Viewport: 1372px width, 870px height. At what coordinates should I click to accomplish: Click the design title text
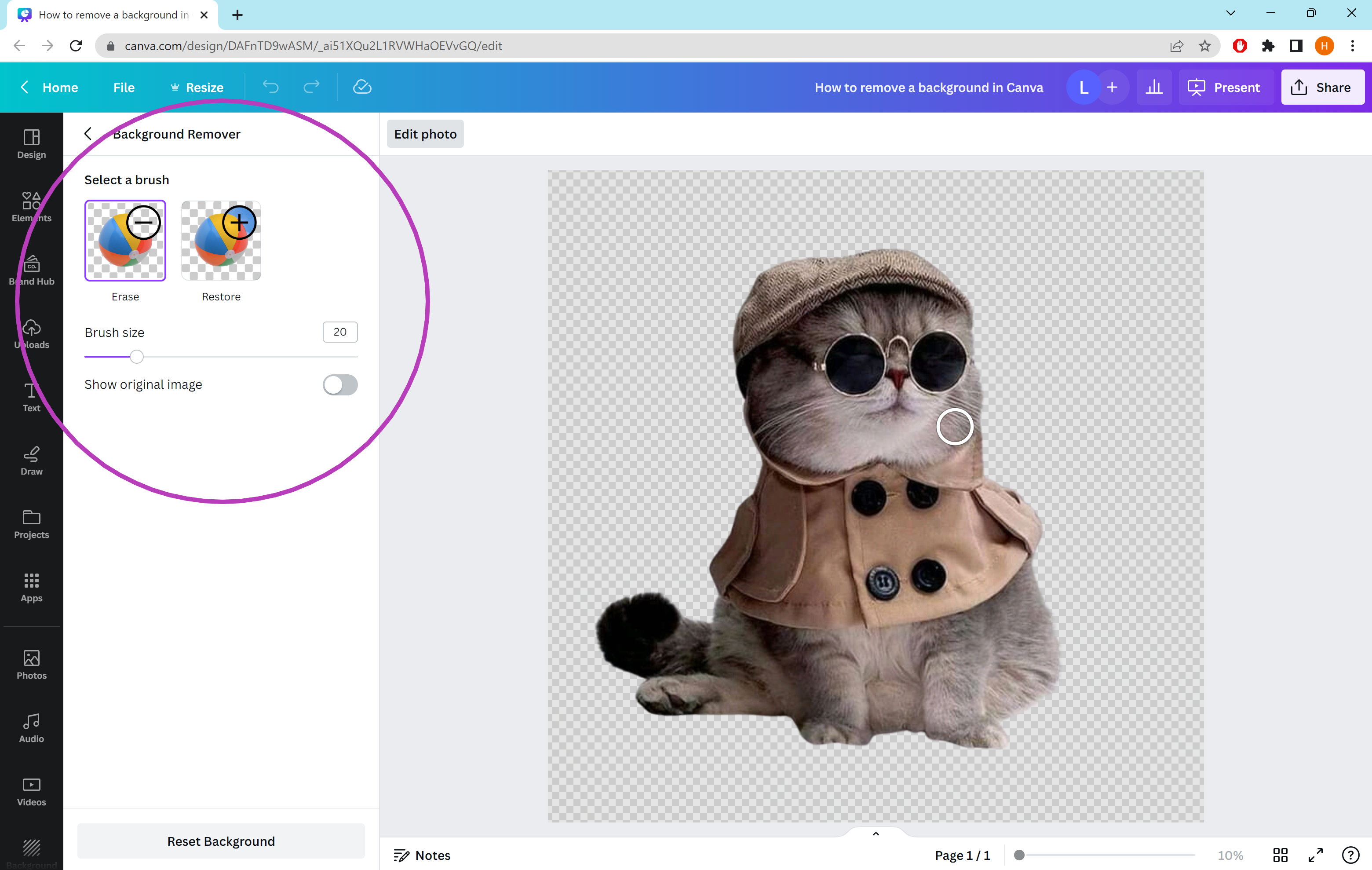[x=929, y=87]
